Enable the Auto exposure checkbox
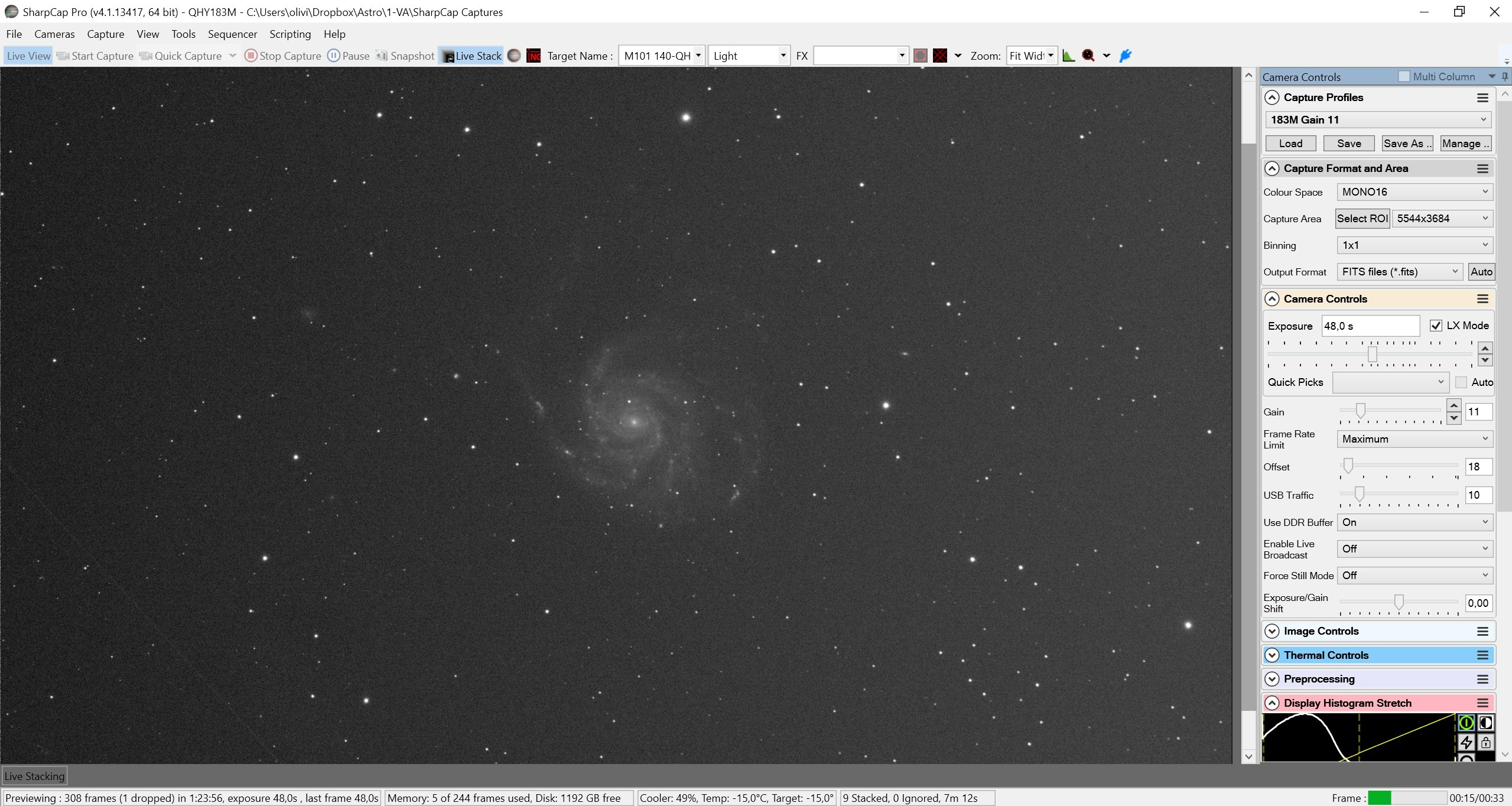 click(x=1461, y=382)
